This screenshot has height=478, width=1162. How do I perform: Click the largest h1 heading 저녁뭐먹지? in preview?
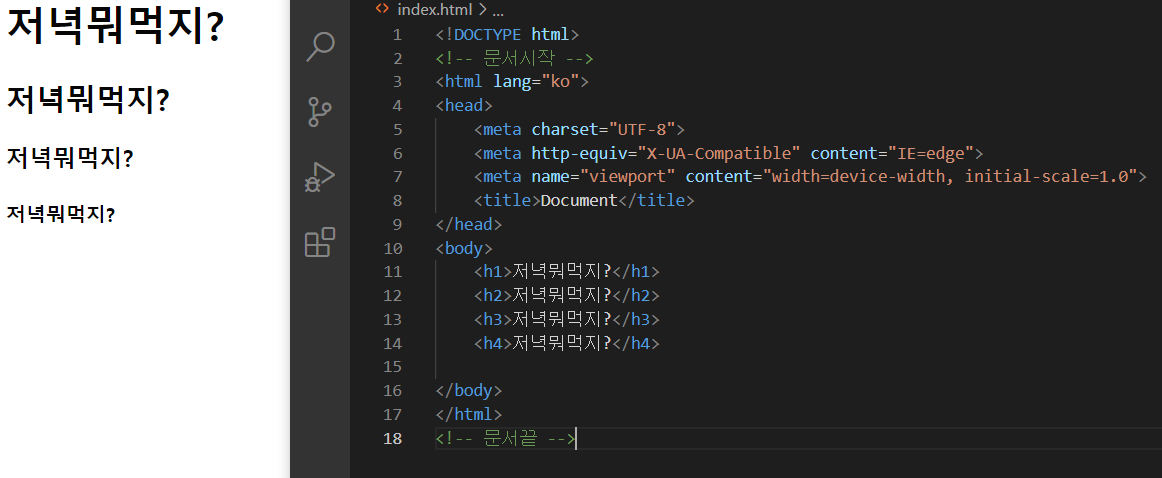tap(115, 27)
